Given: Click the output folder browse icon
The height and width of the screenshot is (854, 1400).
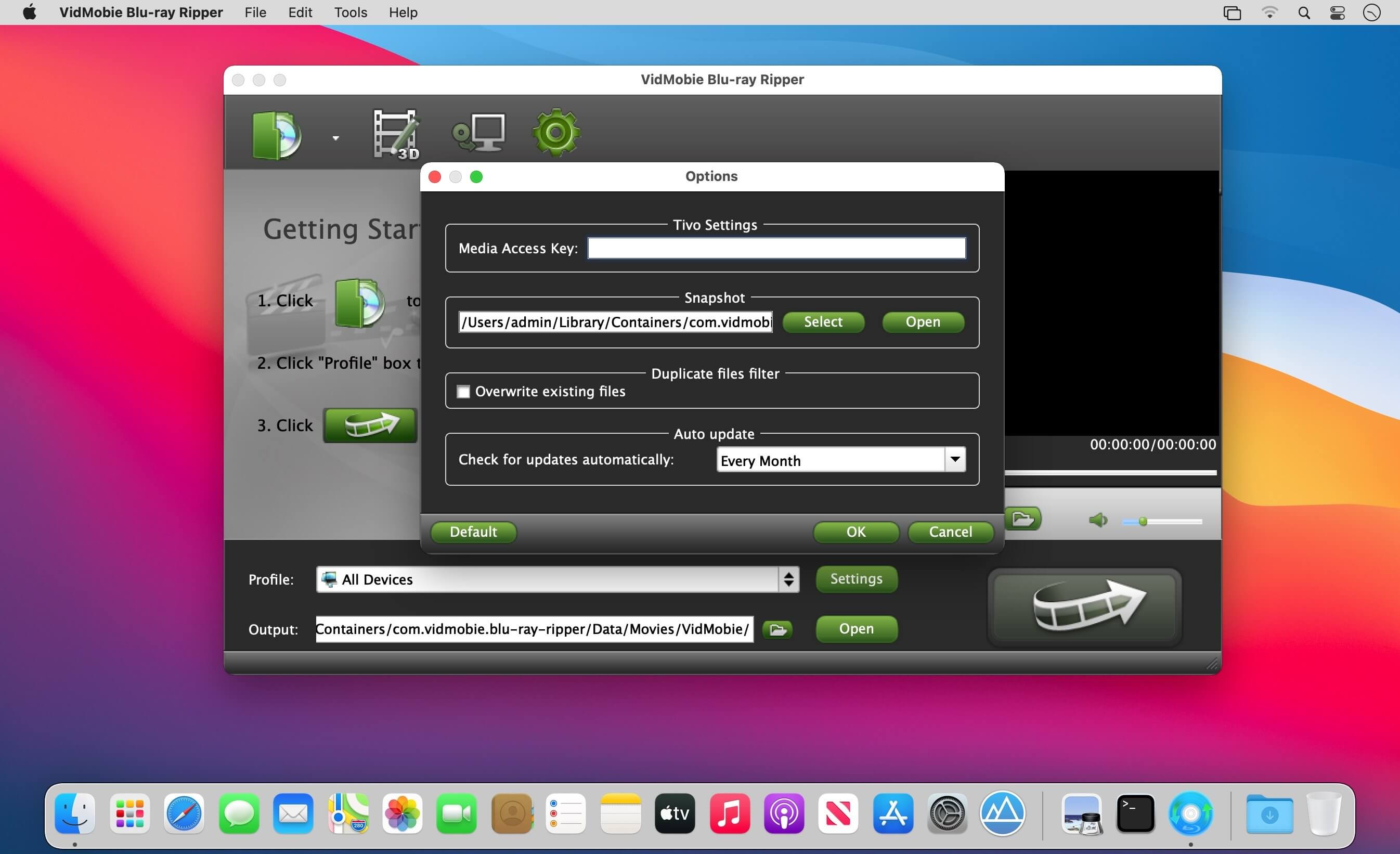Looking at the screenshot, I should [x=776, y=629].
